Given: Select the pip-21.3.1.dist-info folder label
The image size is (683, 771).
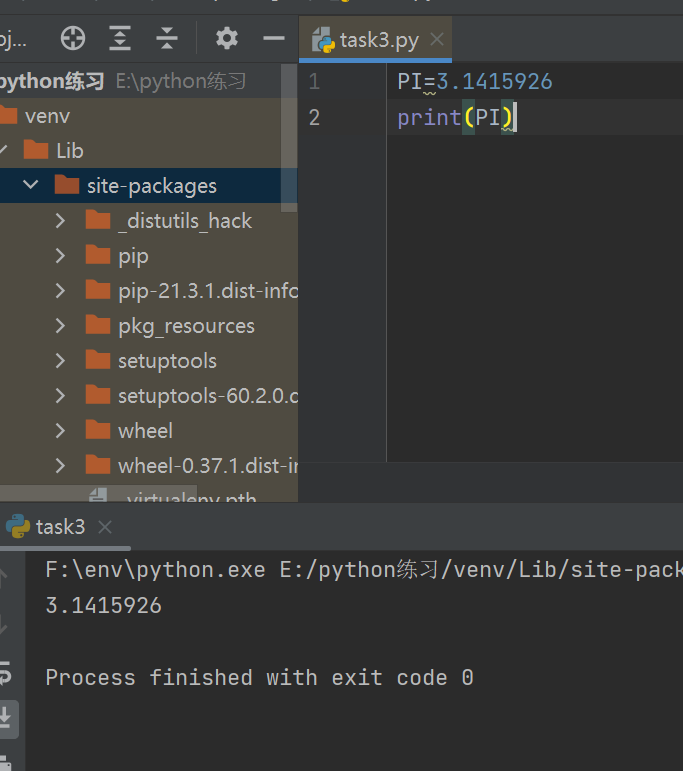Looking at the screenshot, I should tap(208, 291).
